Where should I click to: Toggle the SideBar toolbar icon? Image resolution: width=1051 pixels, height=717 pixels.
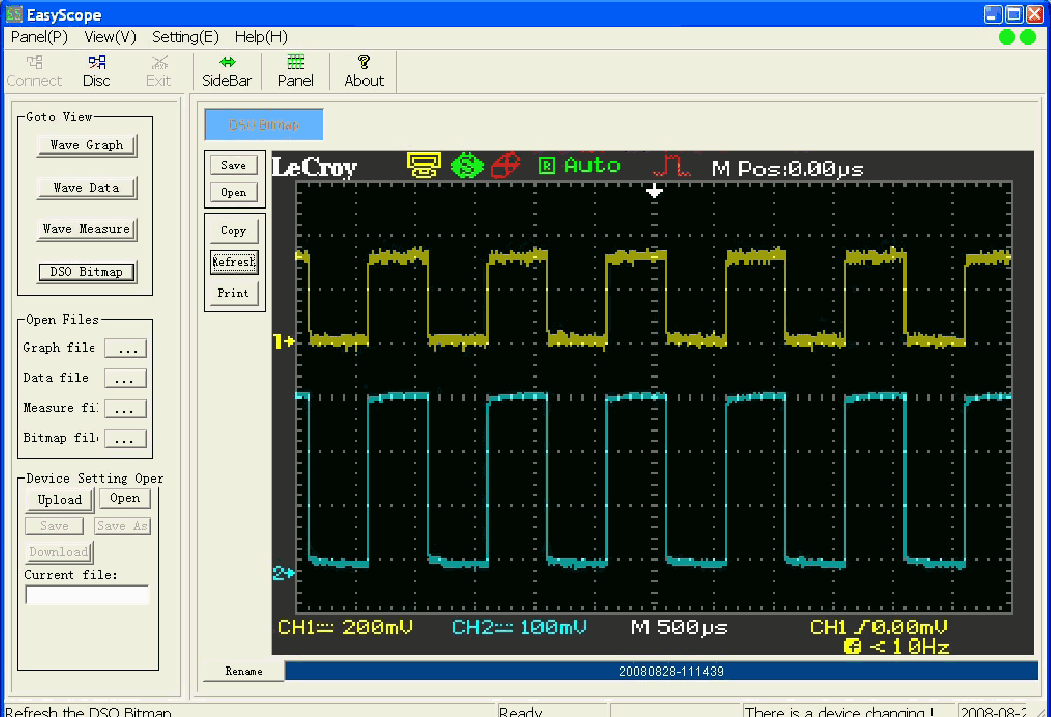click(x=227, y=70)
